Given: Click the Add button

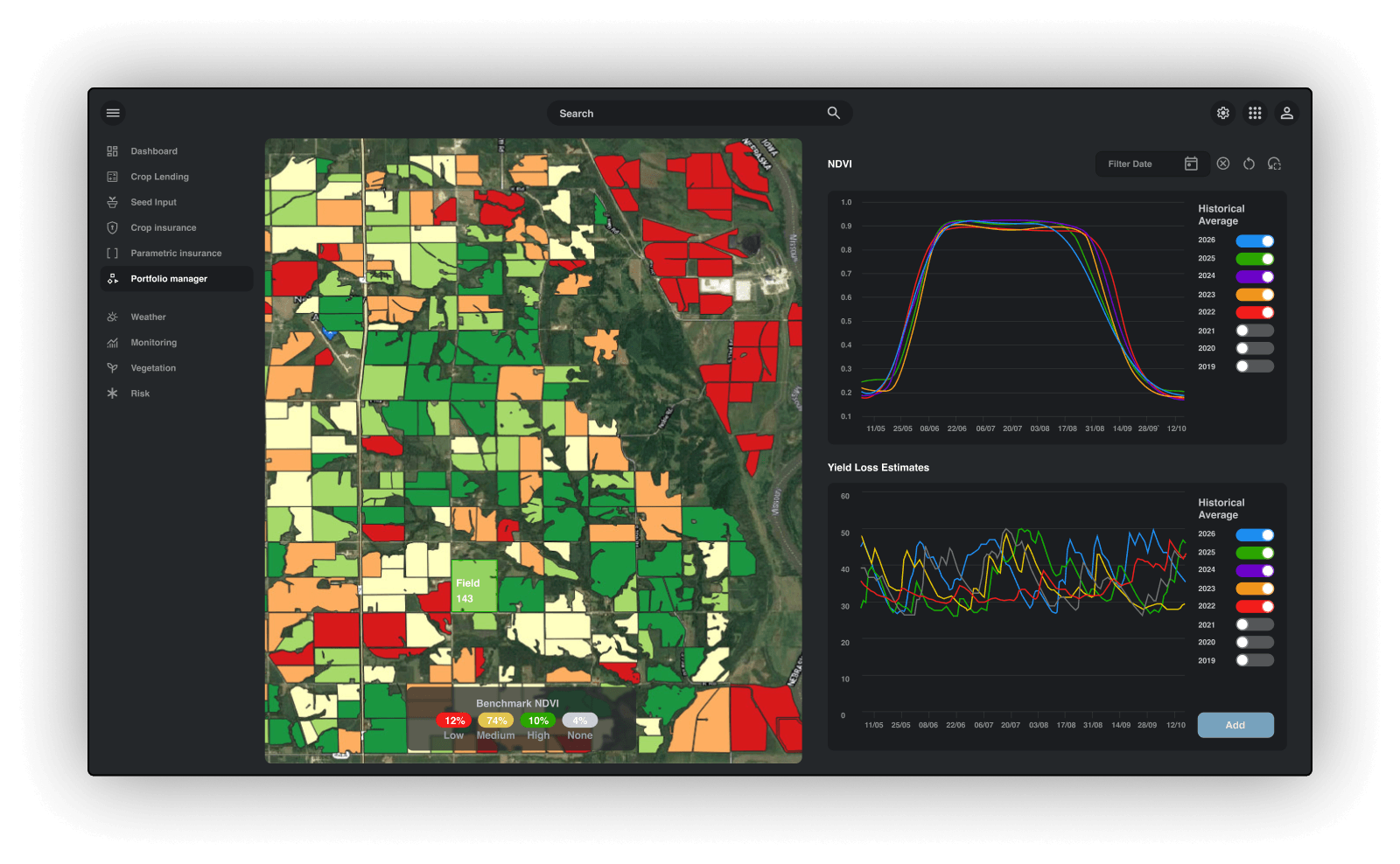Looking at the screenshot, I should (1235, 725).
